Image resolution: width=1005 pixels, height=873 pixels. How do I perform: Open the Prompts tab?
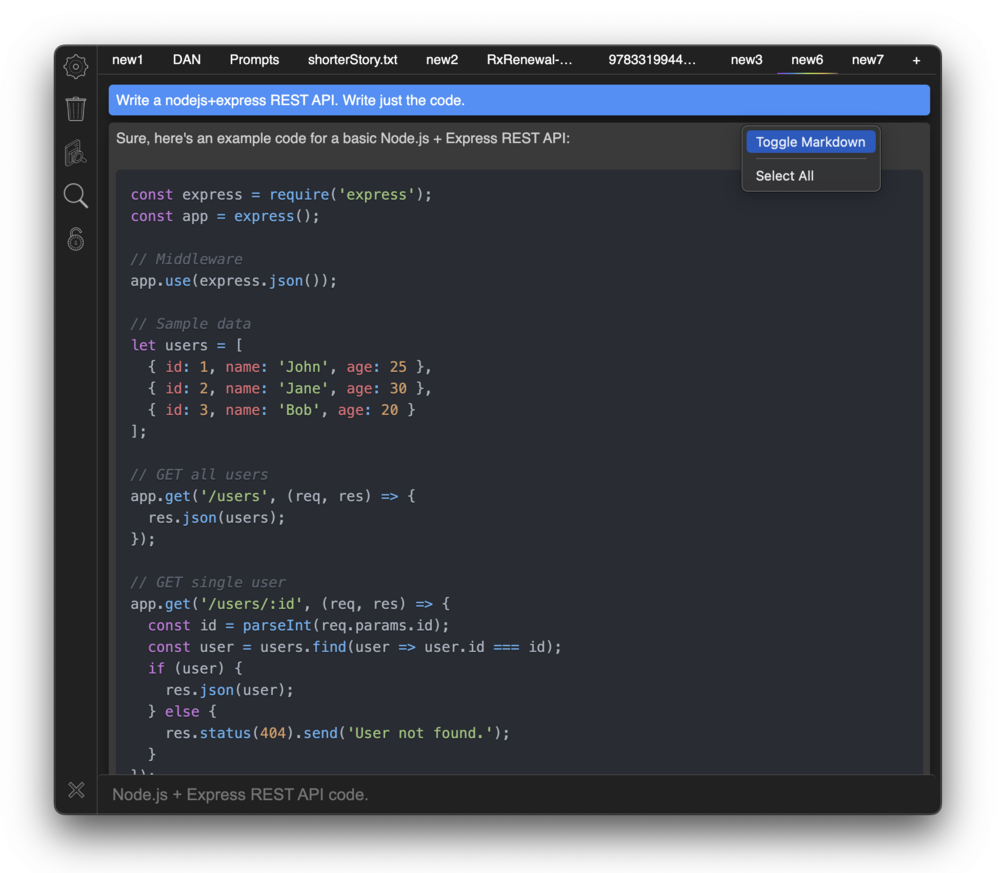click(x=254, y=60)
